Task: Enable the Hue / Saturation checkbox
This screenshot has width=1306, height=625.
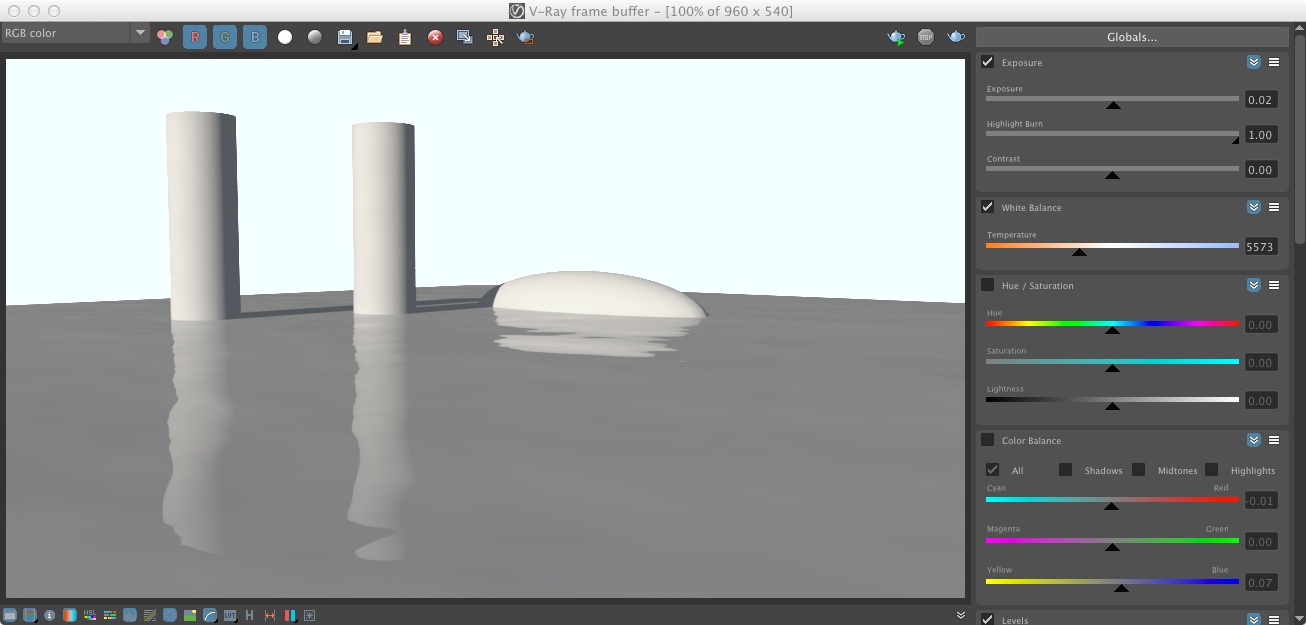Action: point(988,285)
